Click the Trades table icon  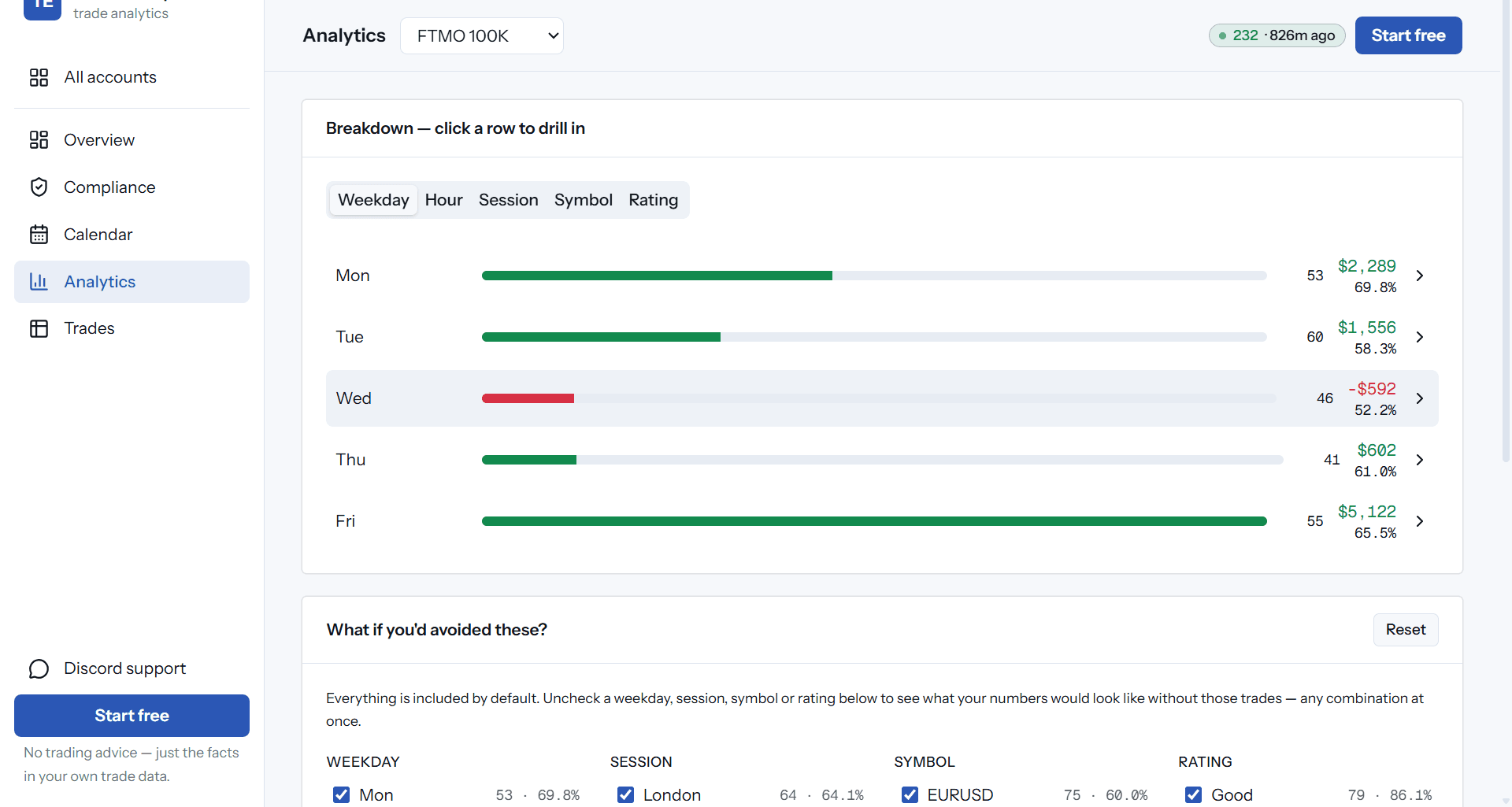pyautogui.click(x=39, y=328)
